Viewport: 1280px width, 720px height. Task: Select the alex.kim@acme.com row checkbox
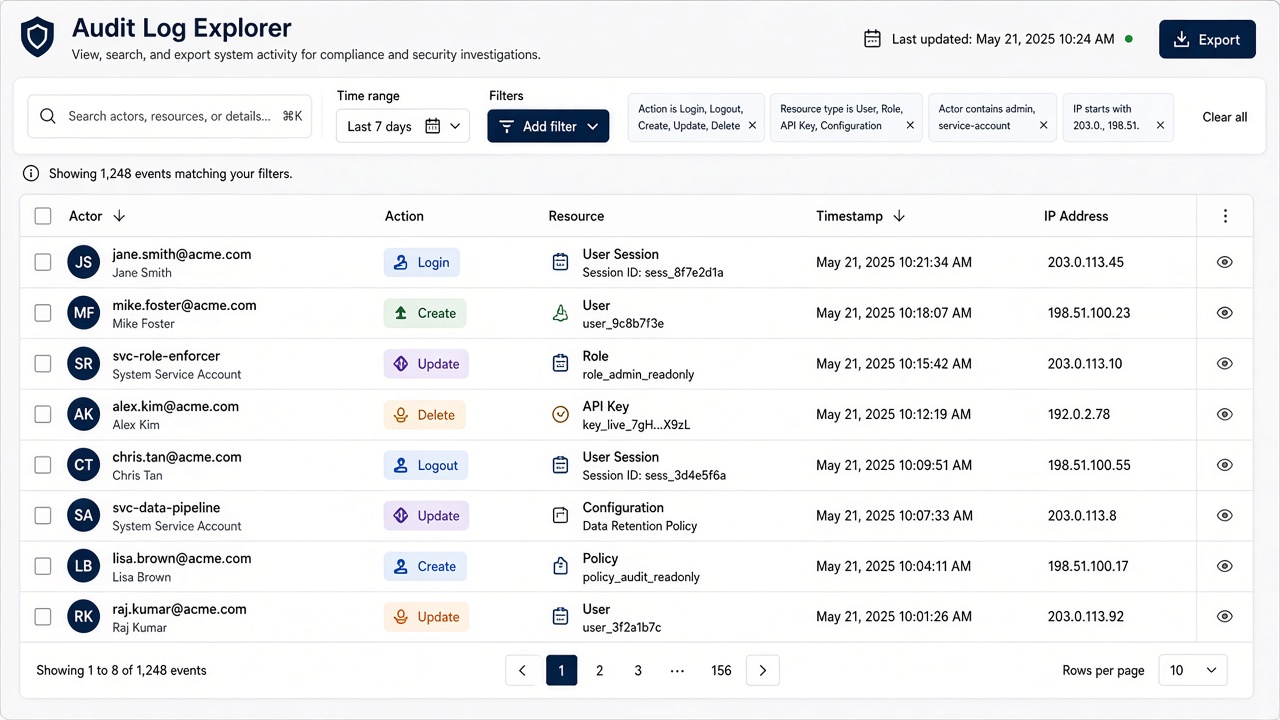(43, 414)
